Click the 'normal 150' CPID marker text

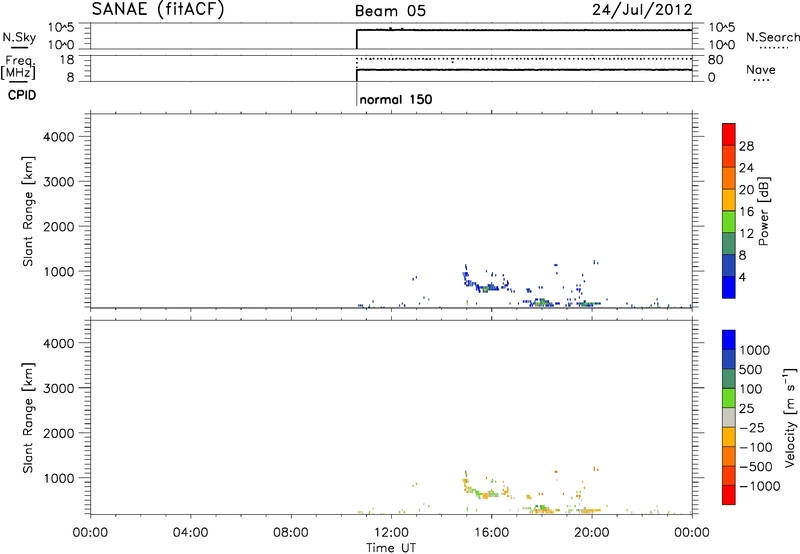(x=395, y=99)
